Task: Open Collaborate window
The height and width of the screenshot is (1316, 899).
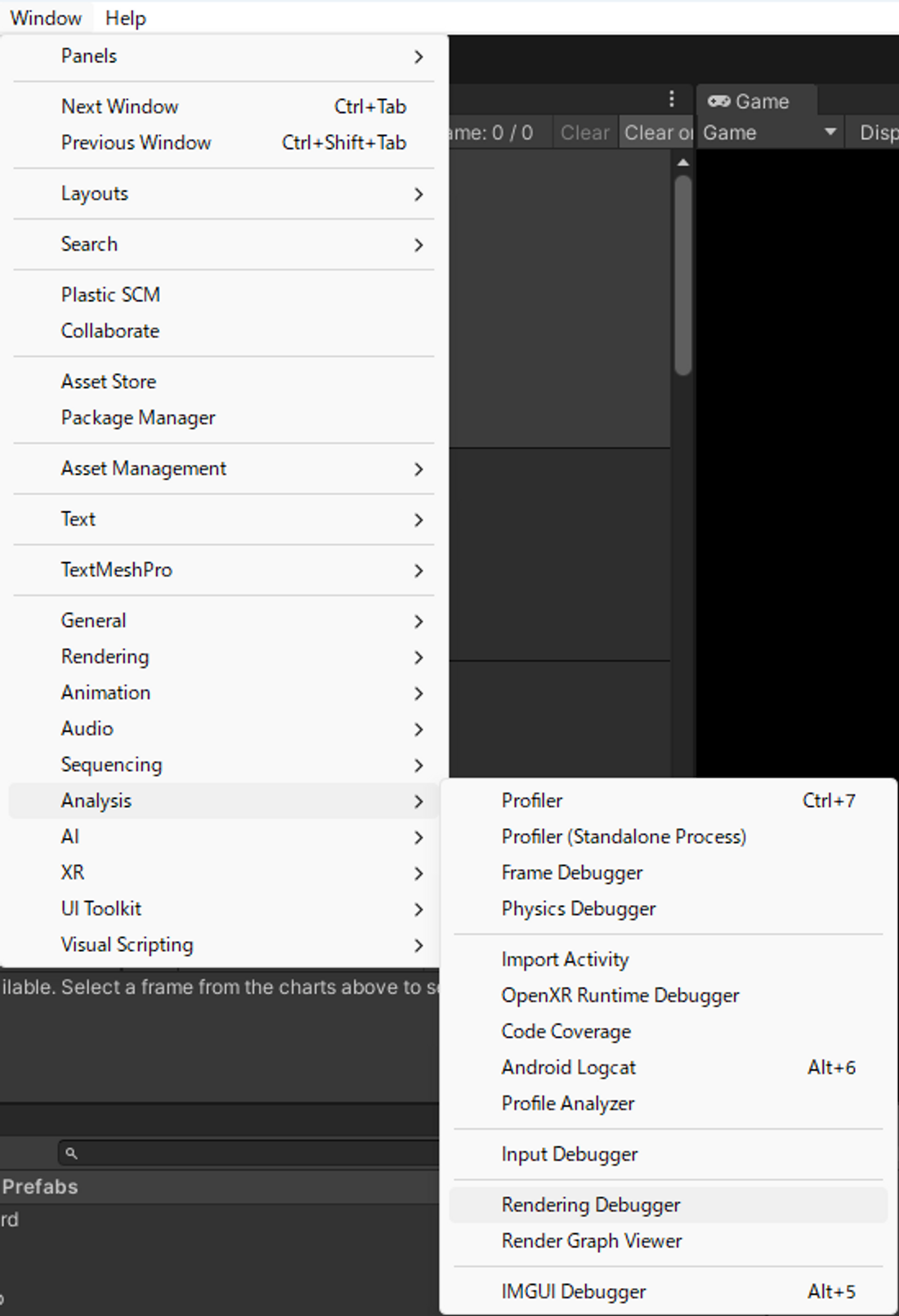Action: point(224,331)
